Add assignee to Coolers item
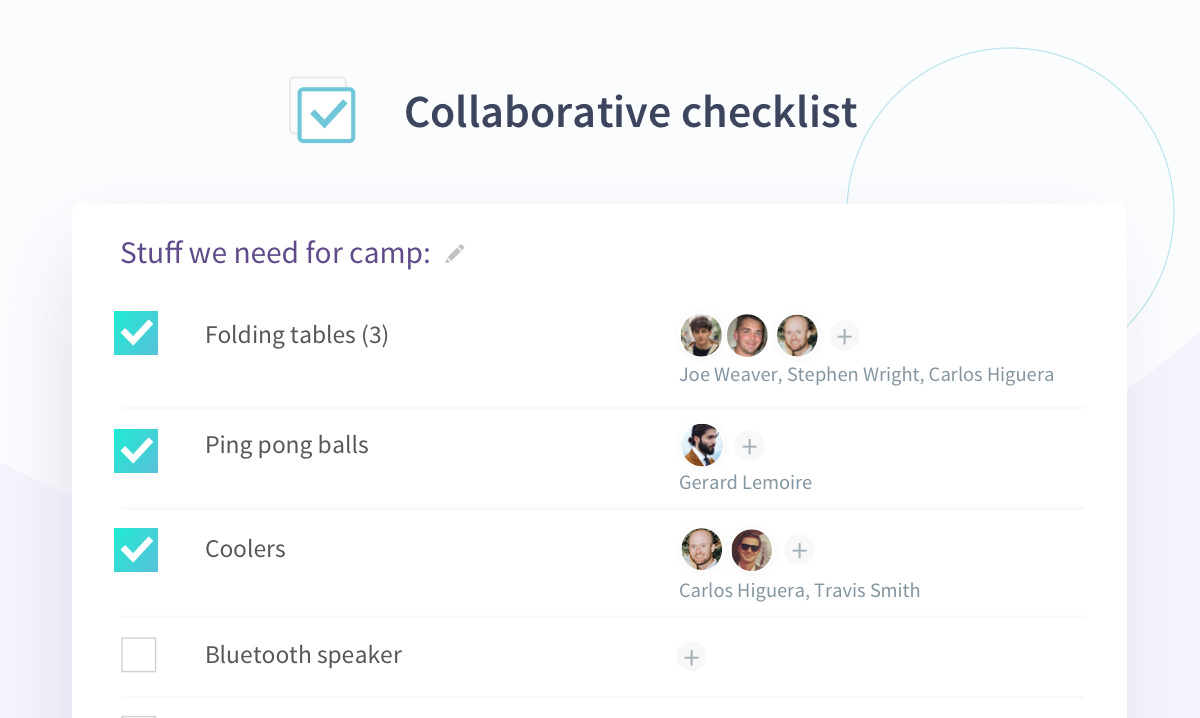The height and width of the screenshot is (718, 1200). pyautogui.click(x=798, y=549)
